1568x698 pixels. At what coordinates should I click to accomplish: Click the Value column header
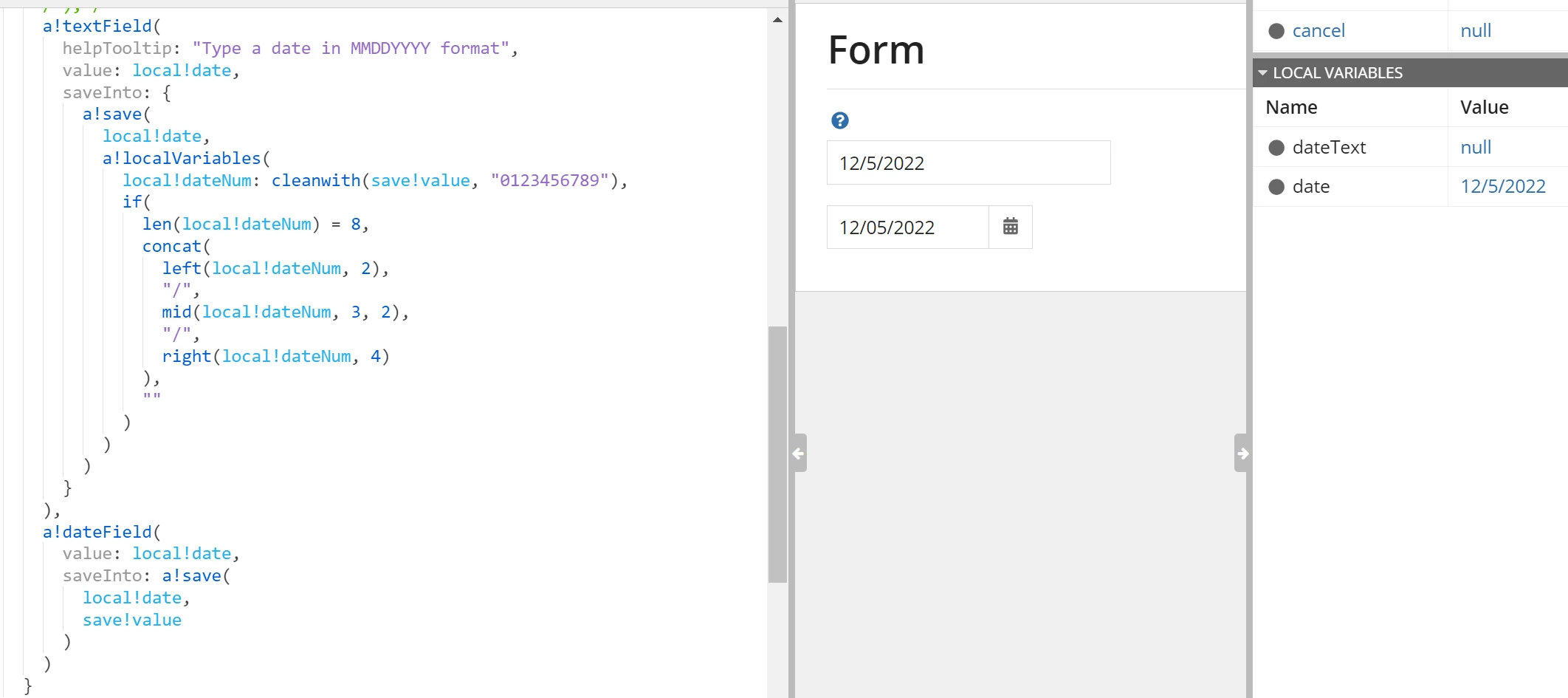click(1484, 108)
